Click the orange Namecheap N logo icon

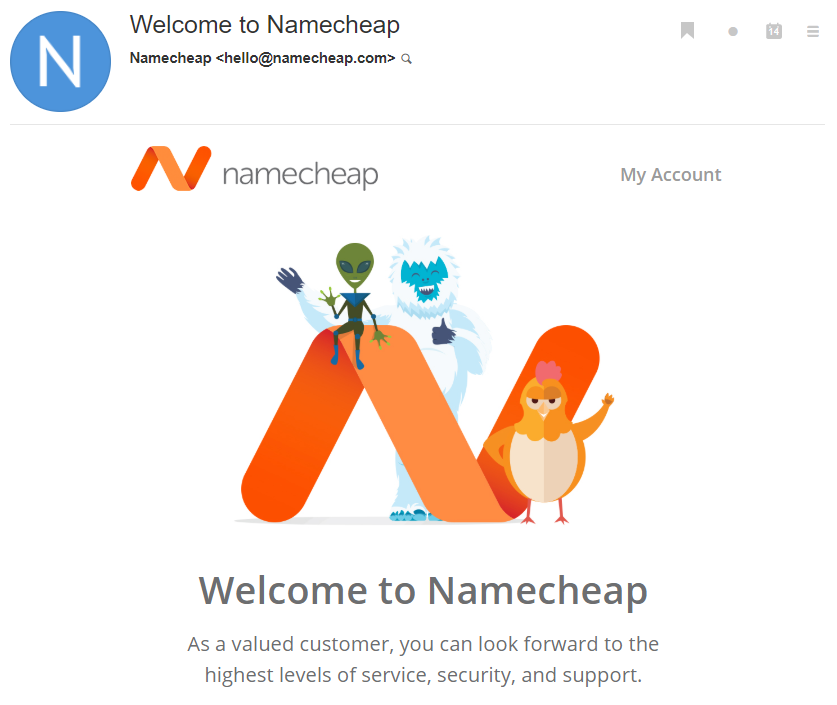[x=171, y=168]
